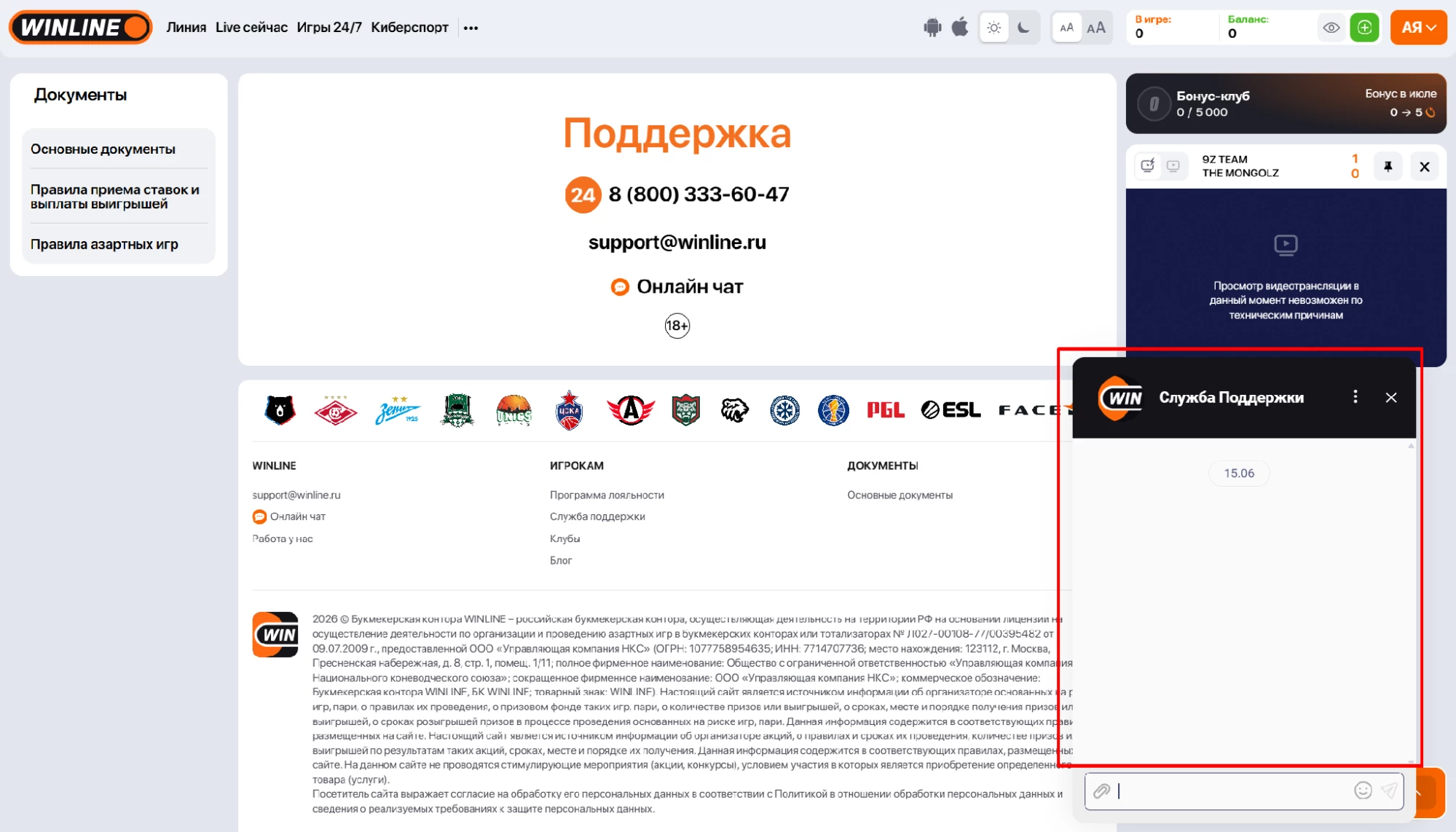This screenshot has width=1456, height=832.
Task: Pin the 9Z TEAM match widget
Action: click(1388, 167)
